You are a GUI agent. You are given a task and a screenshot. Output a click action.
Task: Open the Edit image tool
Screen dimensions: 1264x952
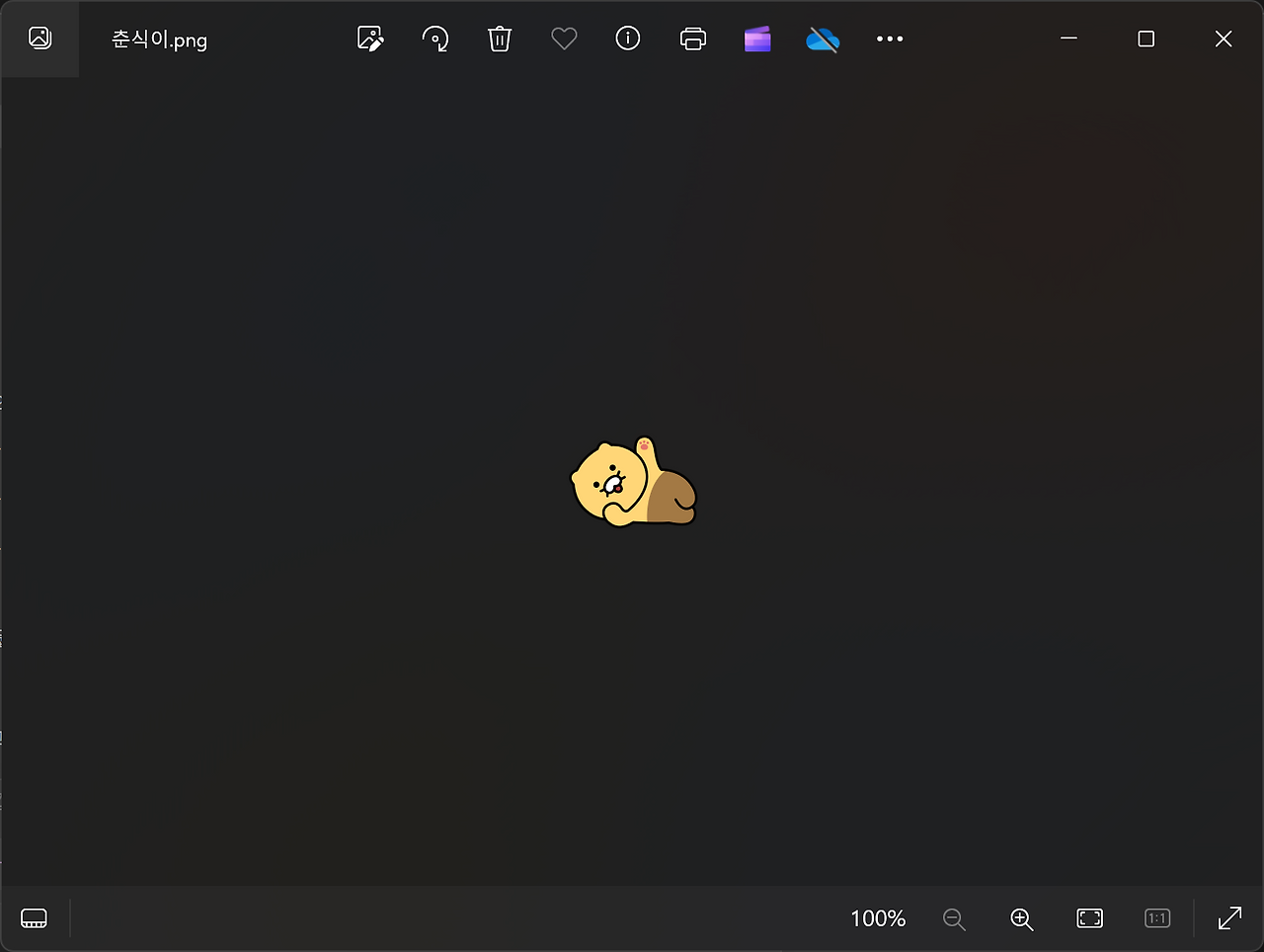pos(370,39)
